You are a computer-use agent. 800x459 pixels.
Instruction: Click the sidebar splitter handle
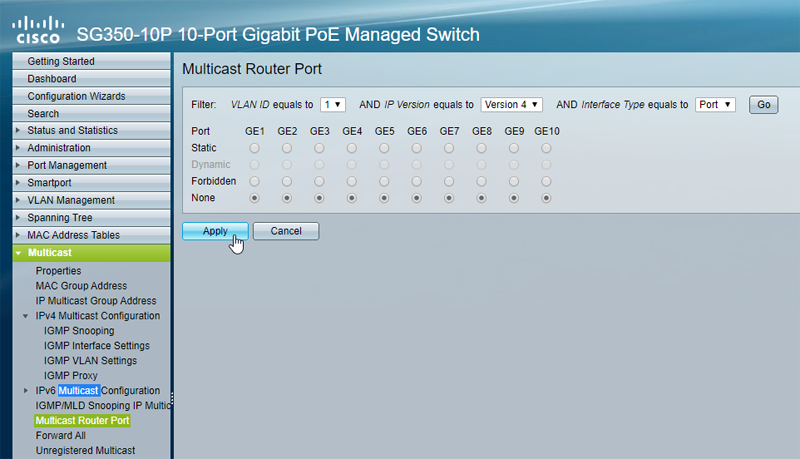pyautogui.click(x=172, y=398)
